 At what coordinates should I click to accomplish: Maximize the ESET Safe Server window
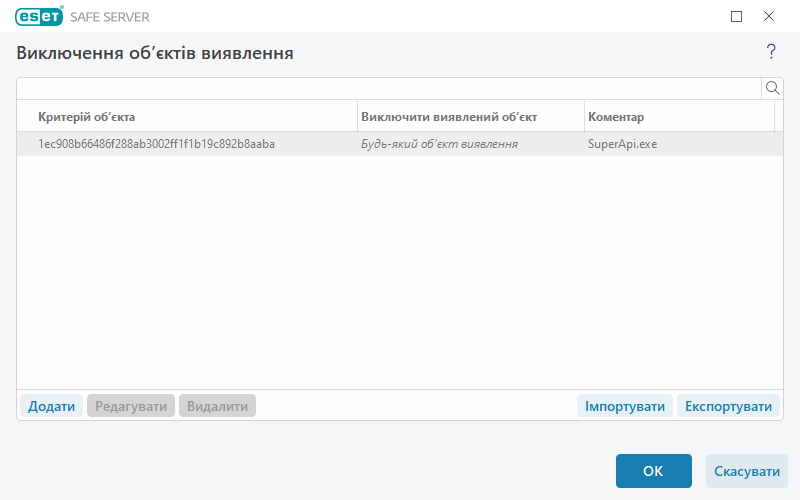coord(737,16)
